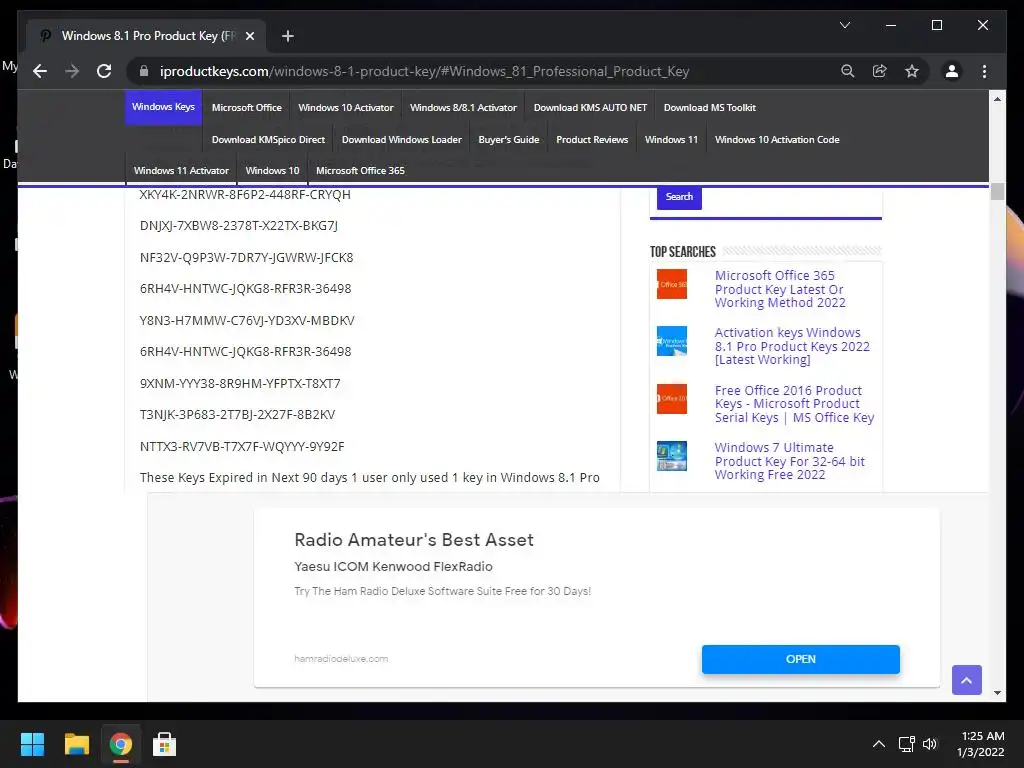Click hamradiodeluxe.com ad link

click(341, 659)
